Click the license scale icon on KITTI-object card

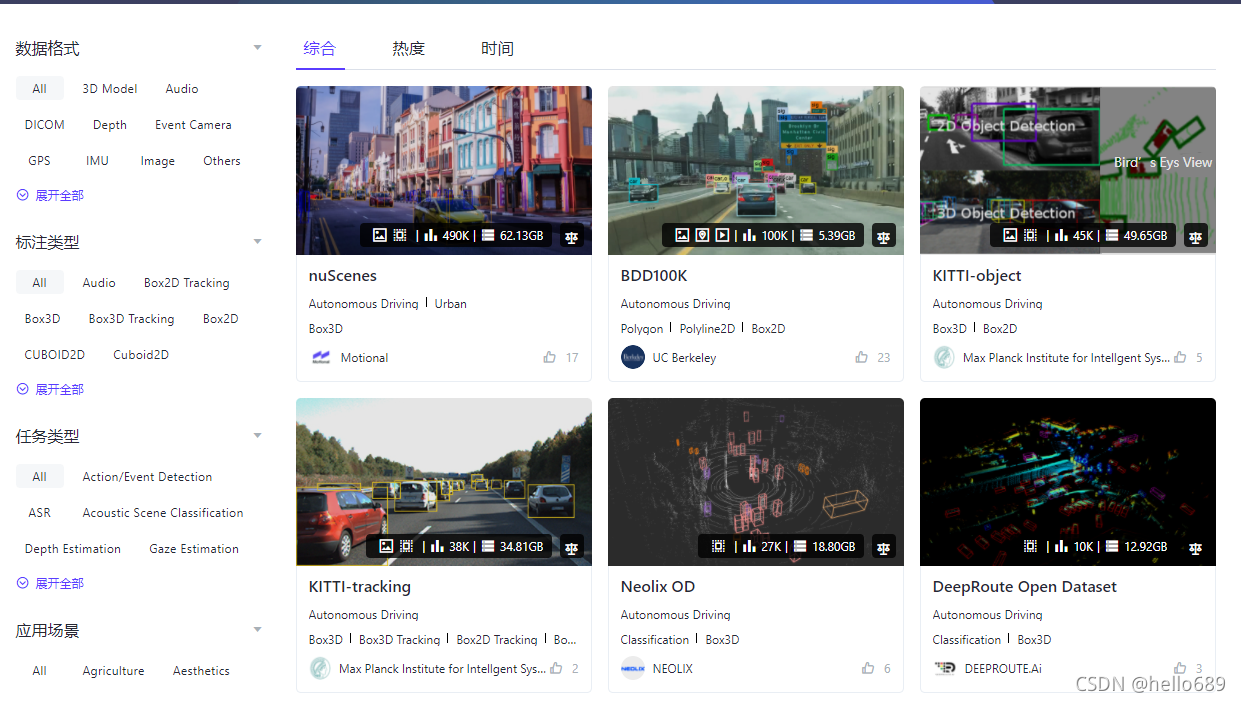tap(1196, 237)
